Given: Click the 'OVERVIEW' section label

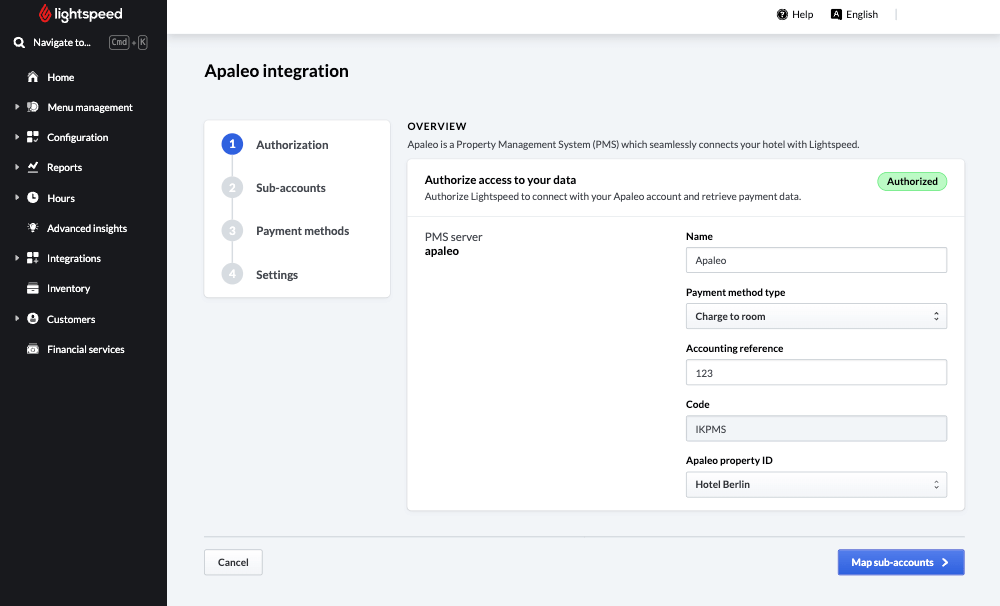Looking at the screenshot, I should (437, 126).
